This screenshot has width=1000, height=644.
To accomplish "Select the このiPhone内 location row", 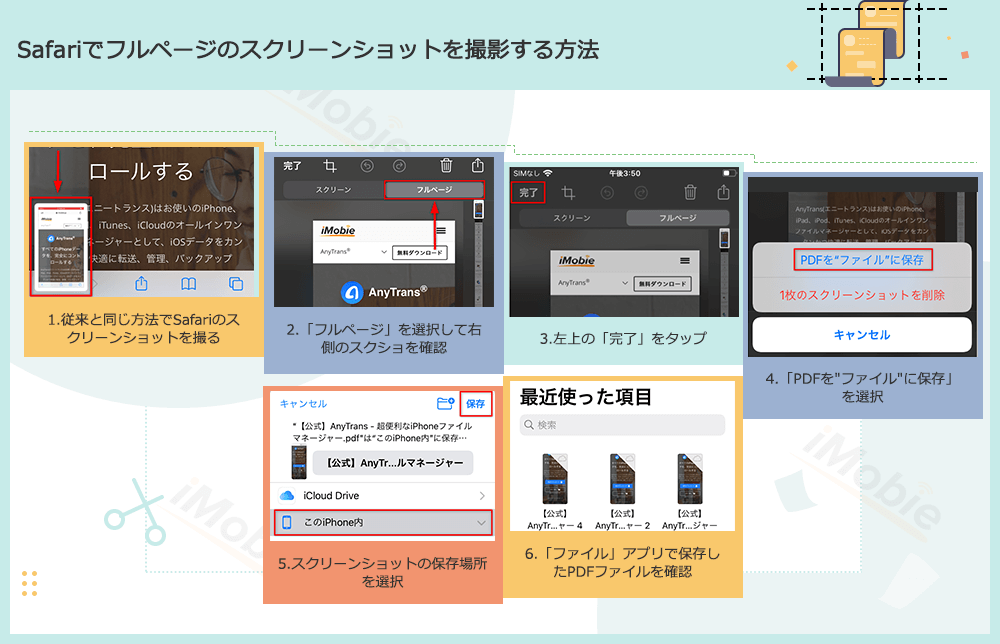I will pos(383,522).
